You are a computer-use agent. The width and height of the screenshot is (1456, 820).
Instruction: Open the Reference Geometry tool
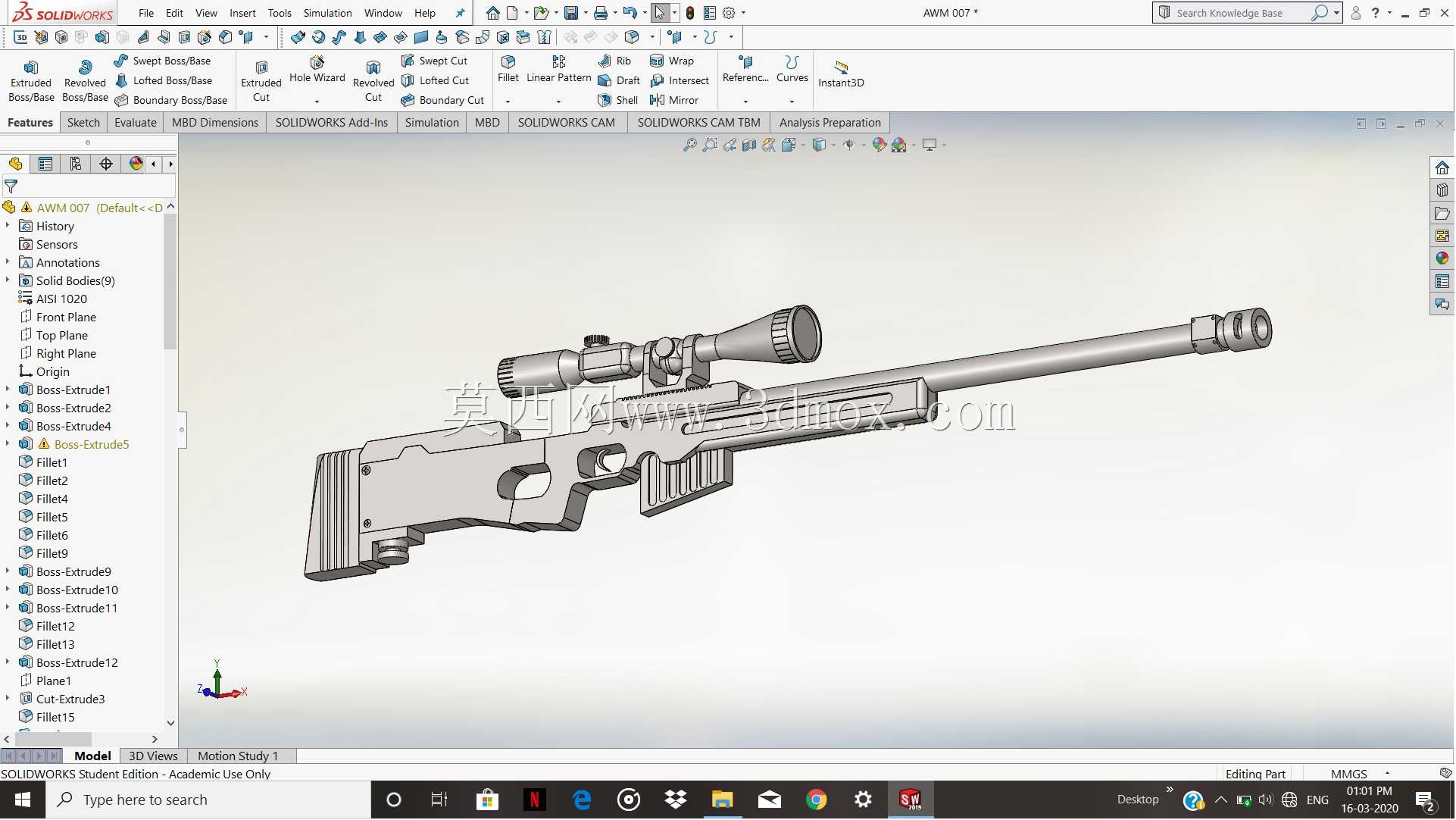coord(746,69)
